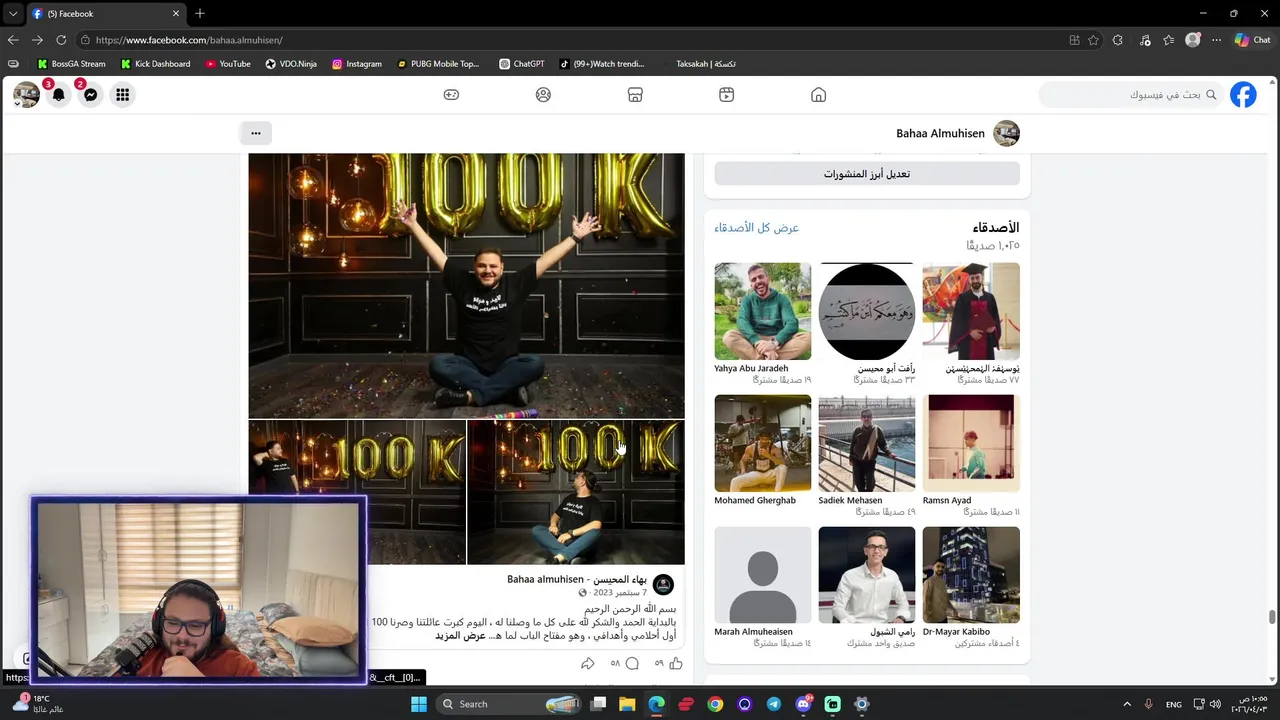Open account menu via profile avatar arrow
Viewport: 1280px width, 720px height.
point(26,95)
